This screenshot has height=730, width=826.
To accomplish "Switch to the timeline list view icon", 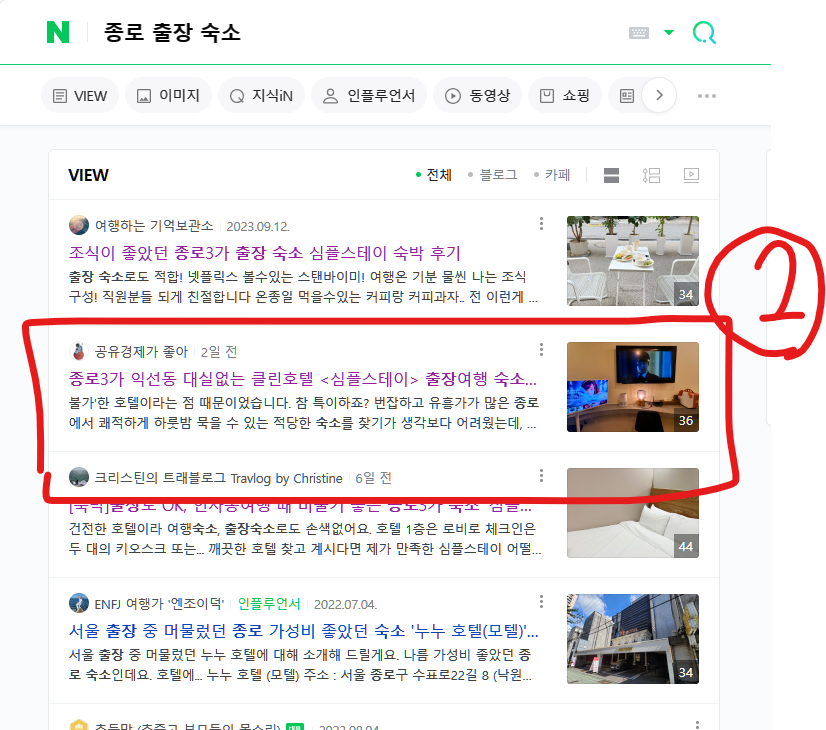I will (x=651, y=175).
